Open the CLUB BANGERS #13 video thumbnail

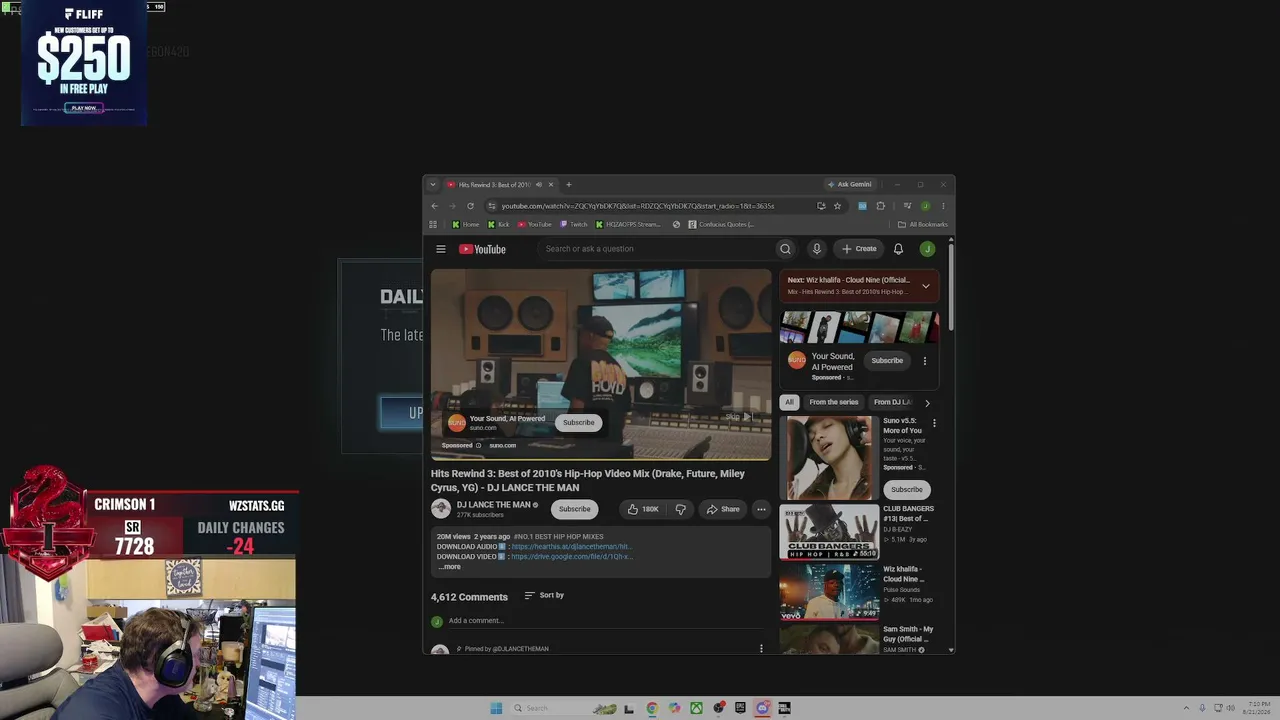pos(829,533)
